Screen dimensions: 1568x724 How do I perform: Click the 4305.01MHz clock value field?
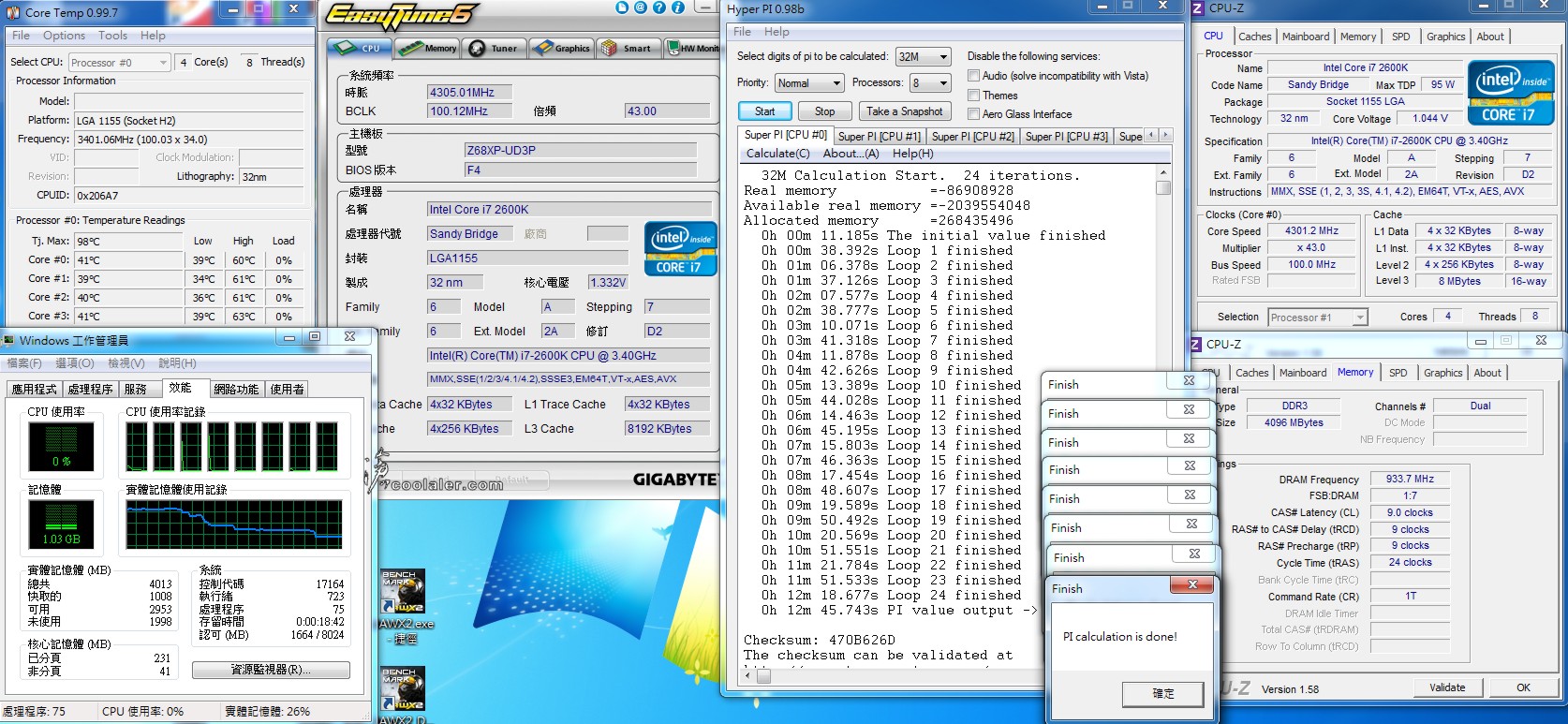[x=470, y=93]
